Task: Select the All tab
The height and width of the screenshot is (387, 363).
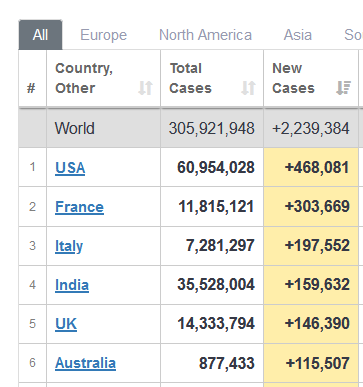Action: (x=40, y=35)
